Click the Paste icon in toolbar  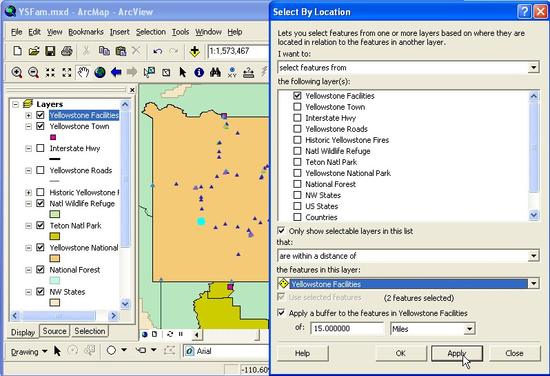pos(121,51)
